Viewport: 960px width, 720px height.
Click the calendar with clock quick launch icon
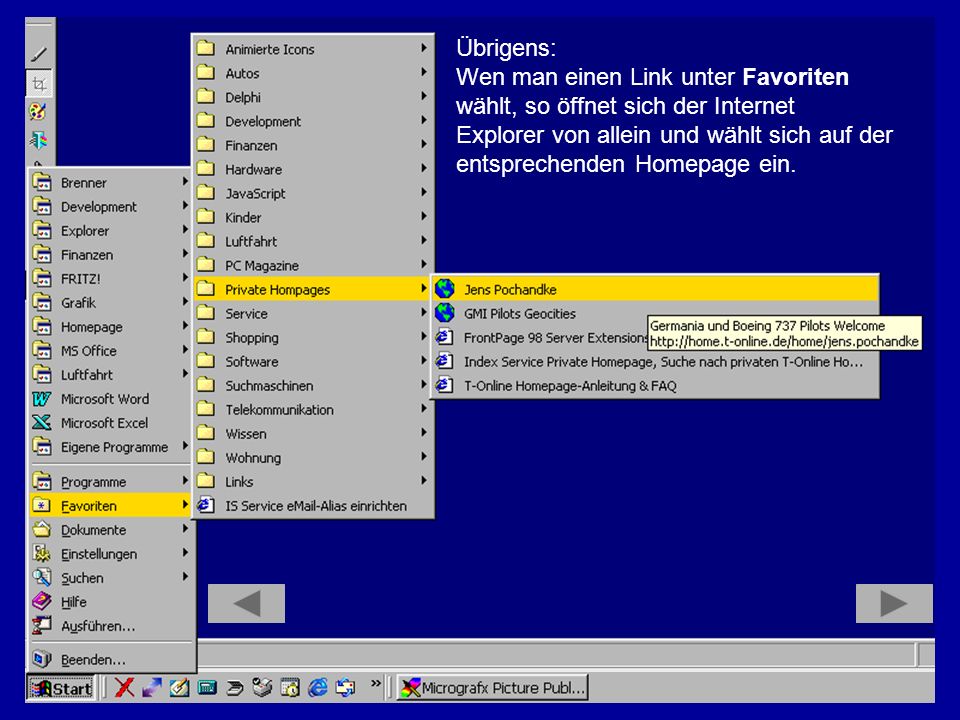(290, 688)
